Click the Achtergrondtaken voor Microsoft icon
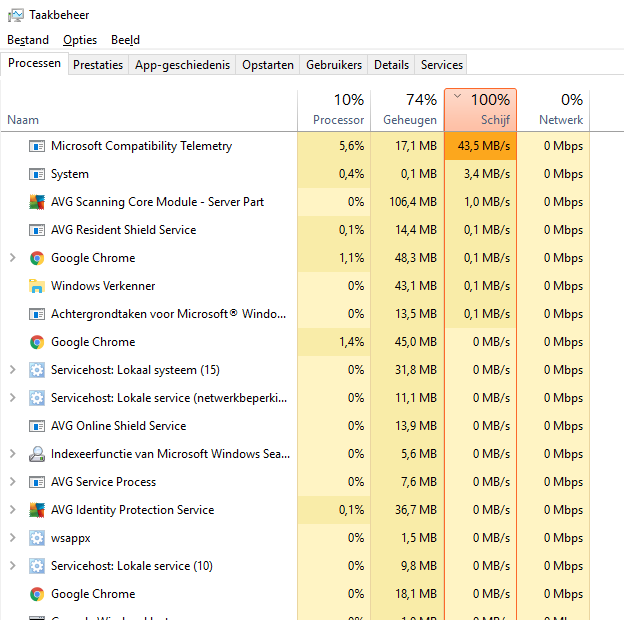The image size is (624, 620). tap(37, 314)
